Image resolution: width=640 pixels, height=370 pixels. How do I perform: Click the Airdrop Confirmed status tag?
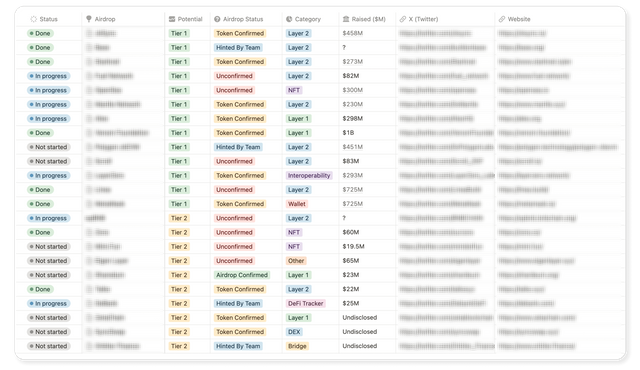(242, 275)
